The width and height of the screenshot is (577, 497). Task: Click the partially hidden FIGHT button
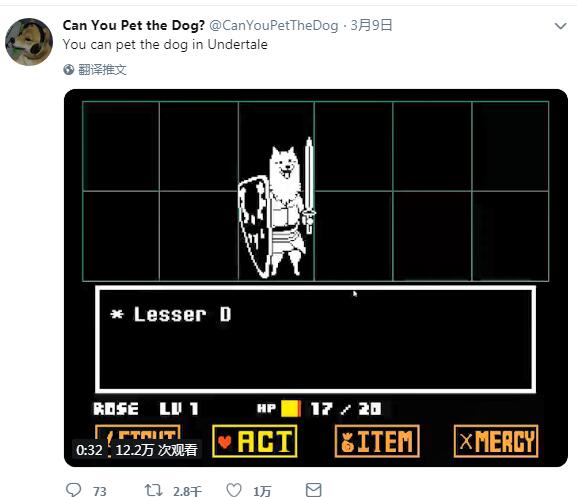(x=138, y=432)
